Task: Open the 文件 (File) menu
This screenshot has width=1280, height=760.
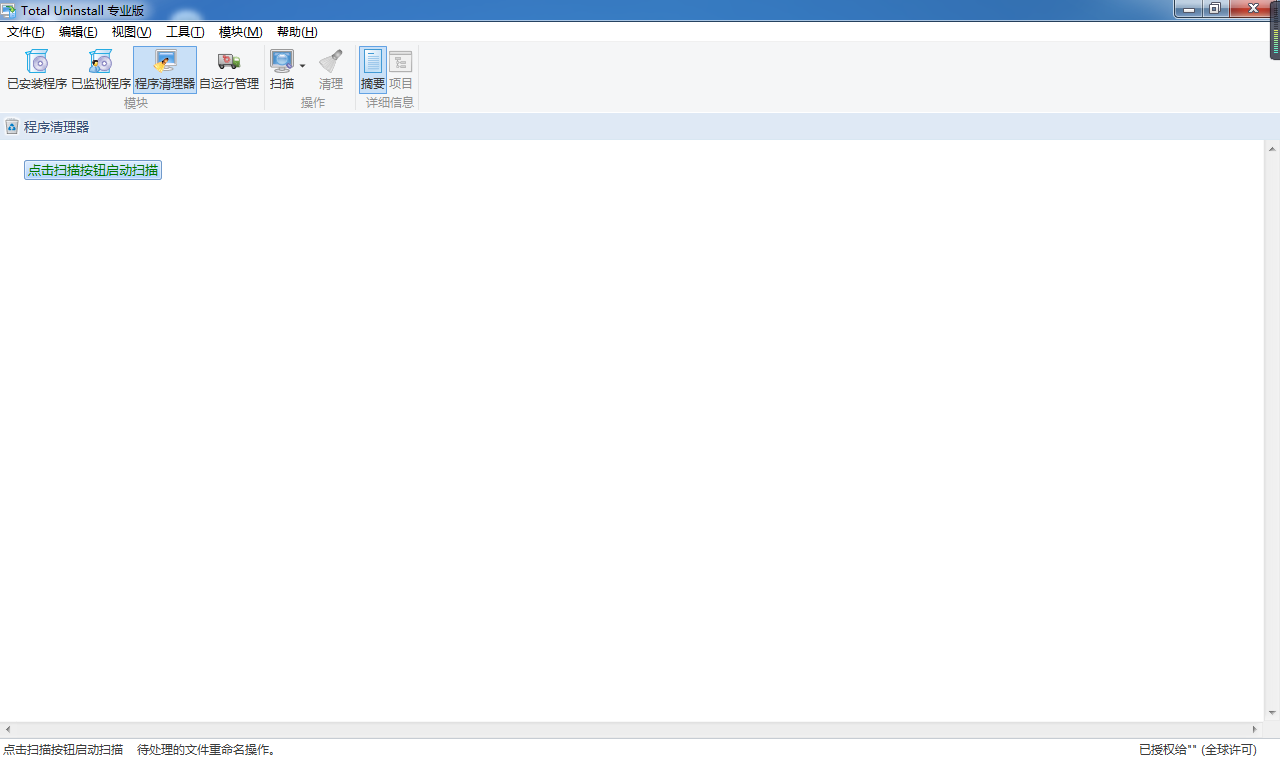Action: [x=25, y=31]
